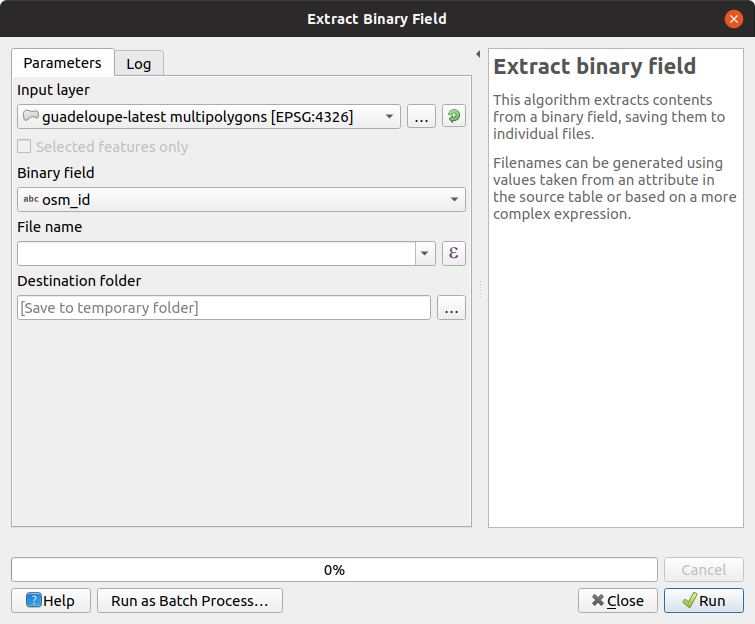
Task: Open the Binary field osm_id dropdown
Action: click(x=241, y=199)
